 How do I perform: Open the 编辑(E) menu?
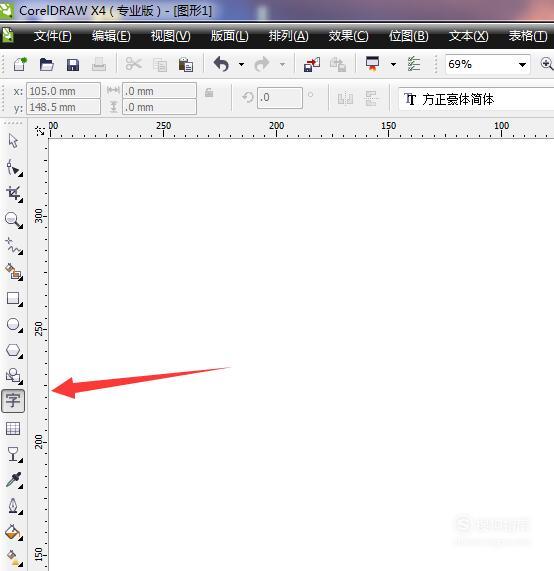111,36
